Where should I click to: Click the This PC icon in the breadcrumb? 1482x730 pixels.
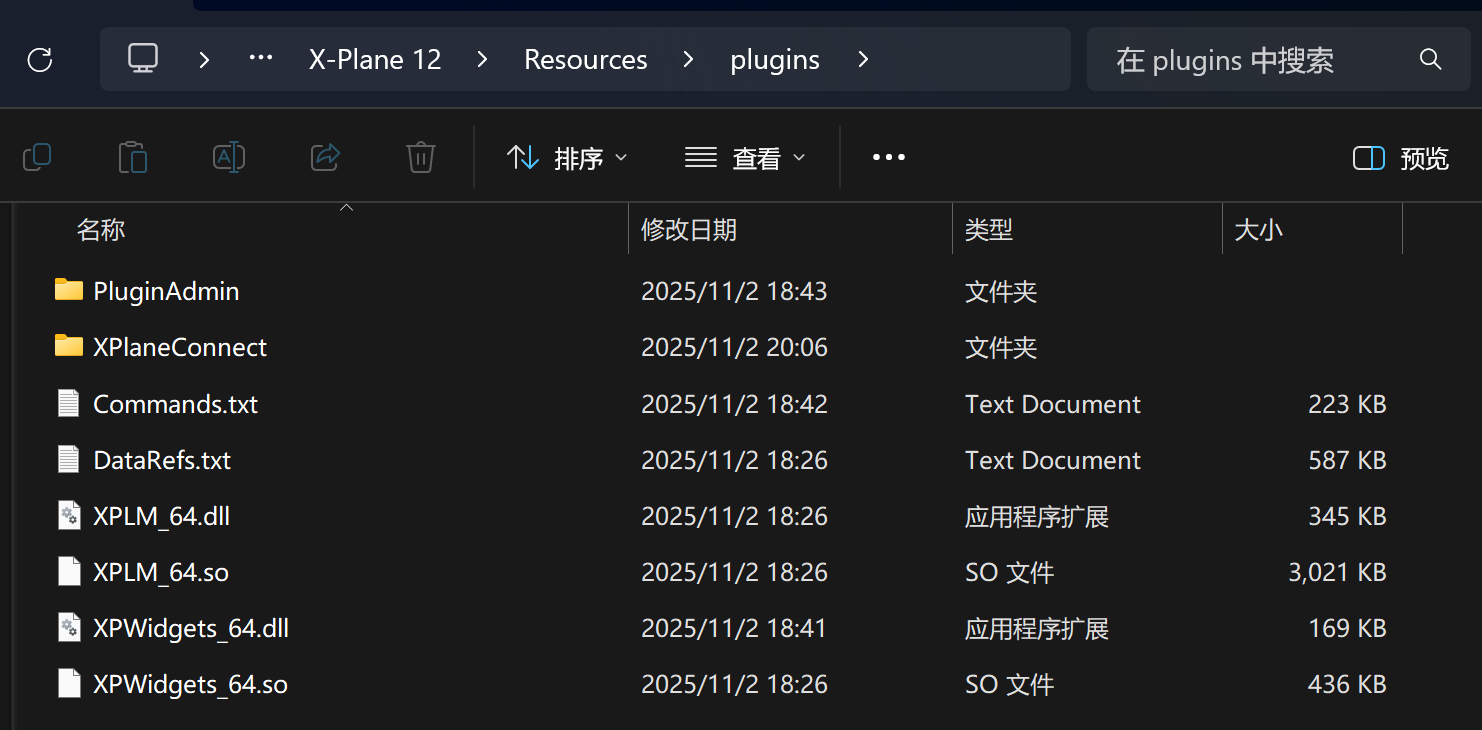142,59
